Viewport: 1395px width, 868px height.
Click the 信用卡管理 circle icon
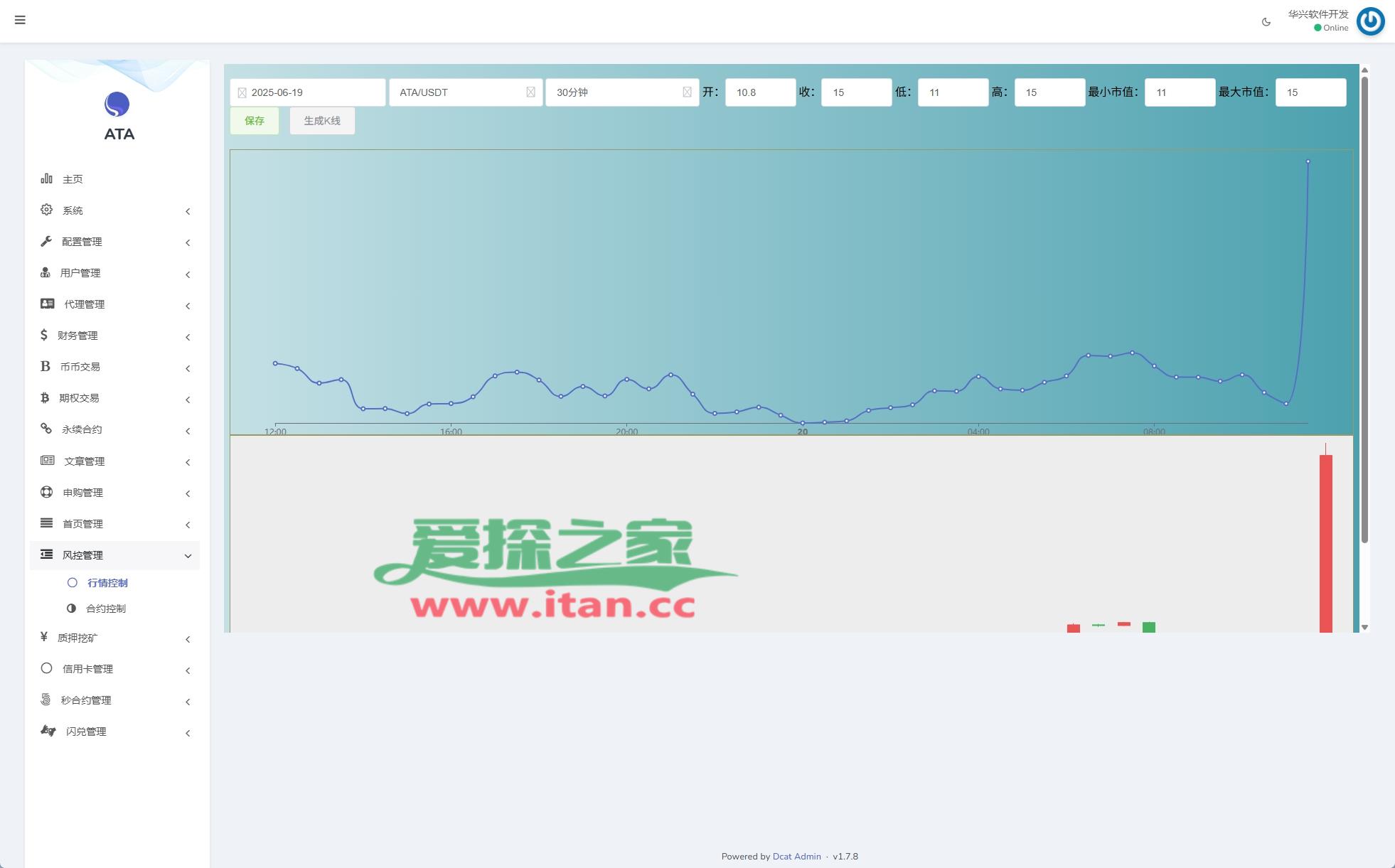point(47,668)
